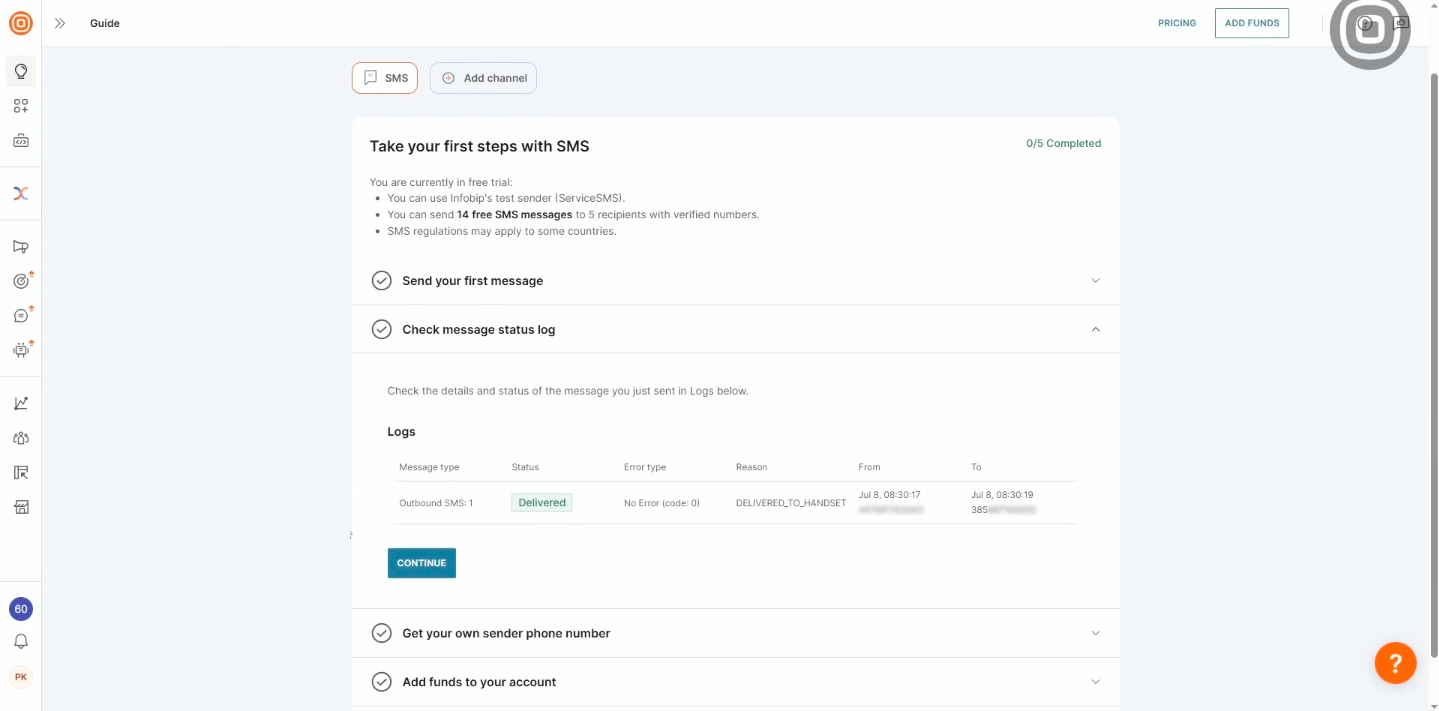Screen dimensions: 1439x711
Task: Expand the Add funds to your account chevron
Action: coord(1095,682)
